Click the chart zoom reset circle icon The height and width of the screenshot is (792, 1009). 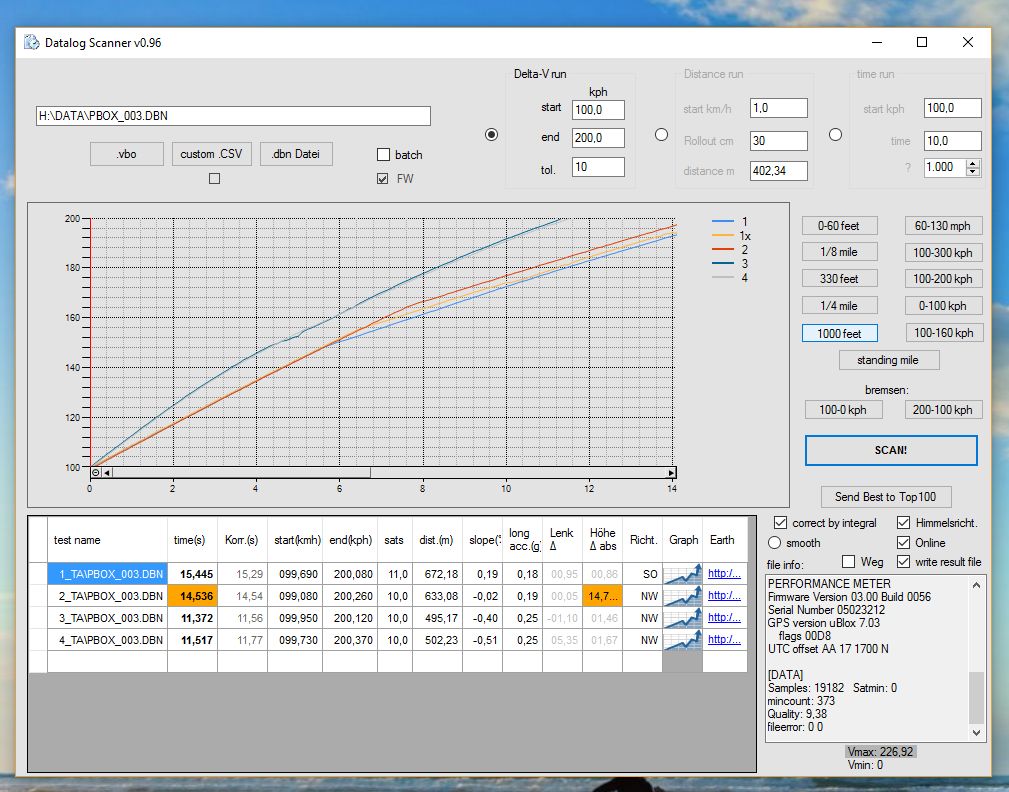coord(96,472)
